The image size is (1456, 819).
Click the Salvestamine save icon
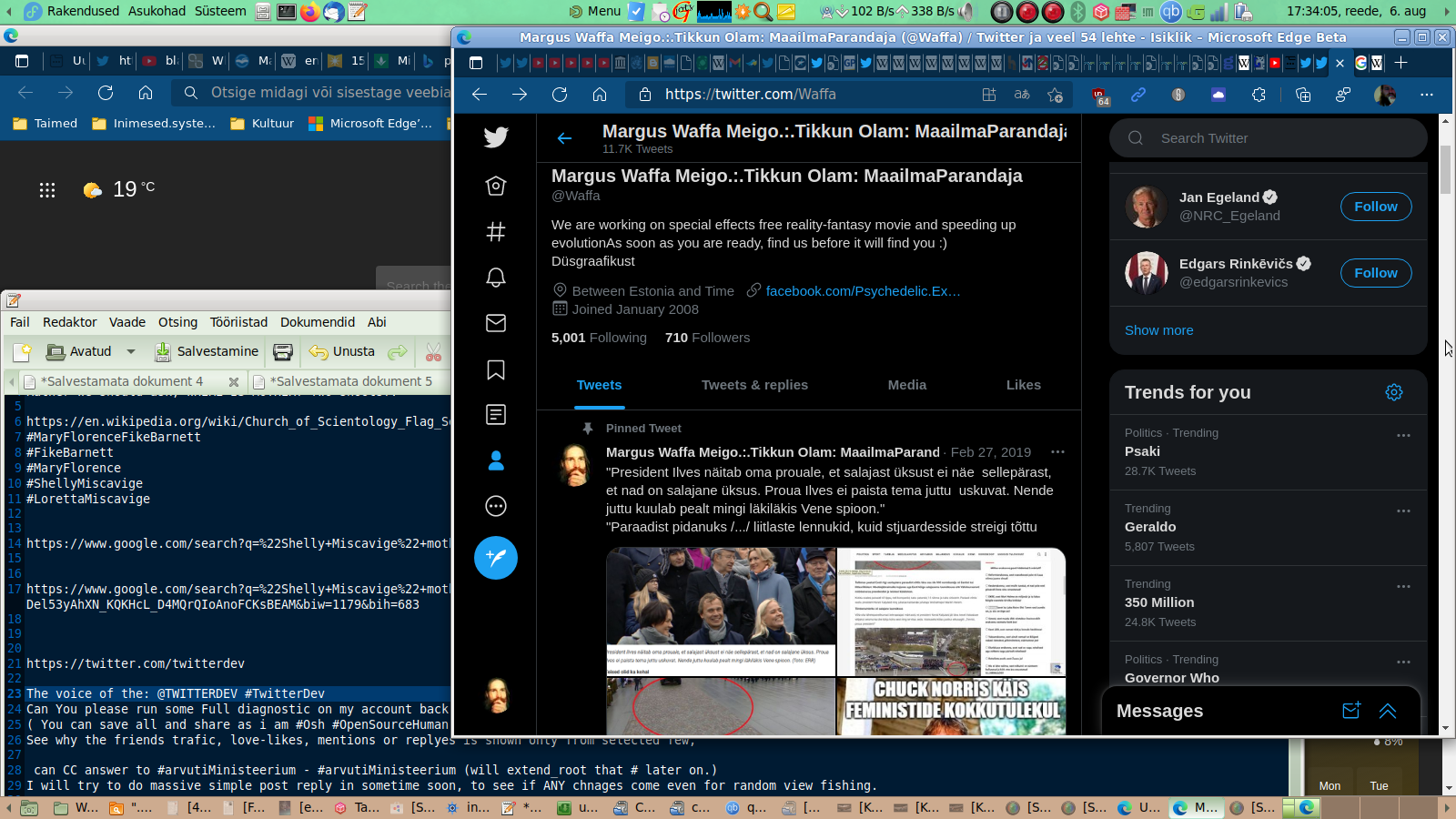coord(163,351)
